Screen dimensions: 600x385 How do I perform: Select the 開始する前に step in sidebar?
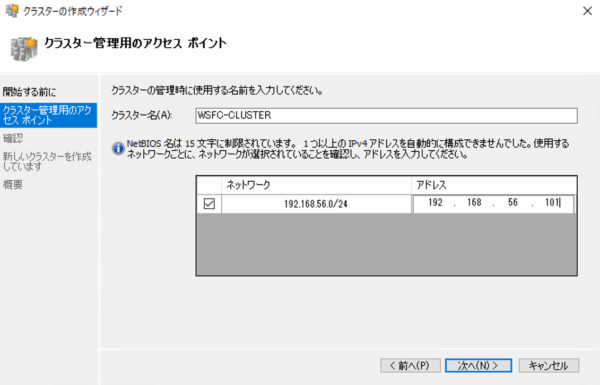coord(29,92)
